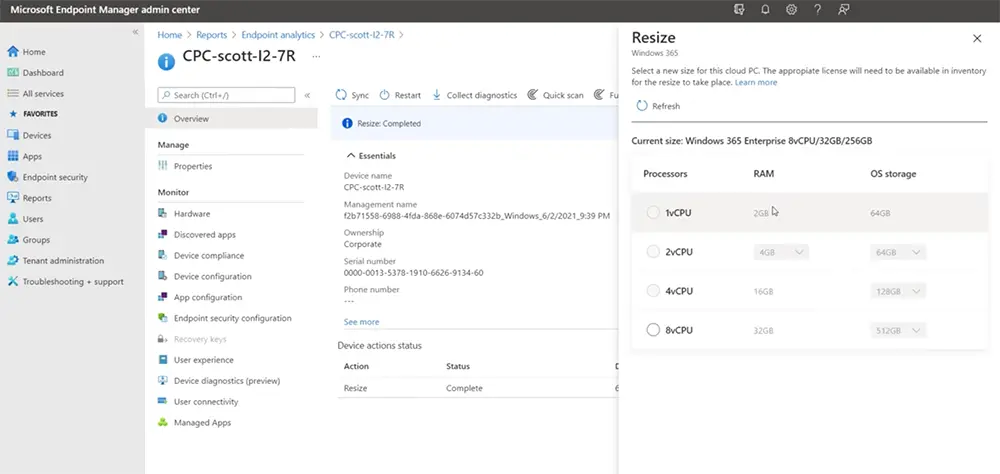The image size is (1000, 474).
Task: Click the Restart toolbar button
Action: (x=400, y=95)
